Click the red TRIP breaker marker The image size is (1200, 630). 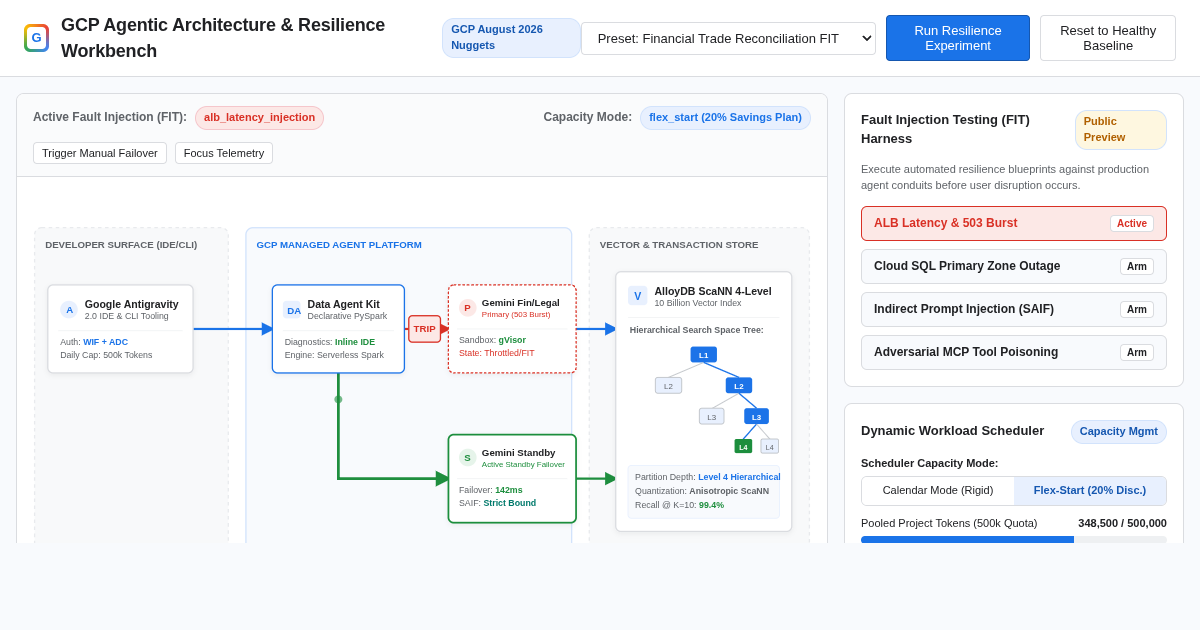[x=424, y=329]
